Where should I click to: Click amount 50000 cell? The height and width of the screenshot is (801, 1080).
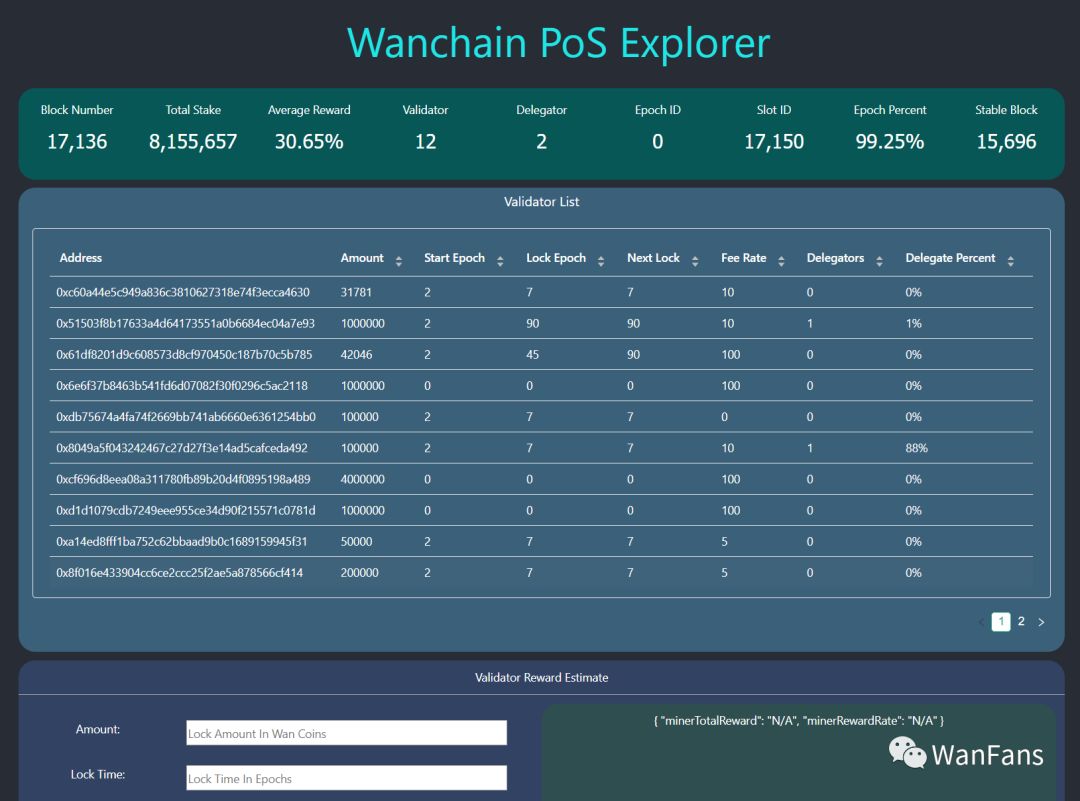(x=356, y=541)
